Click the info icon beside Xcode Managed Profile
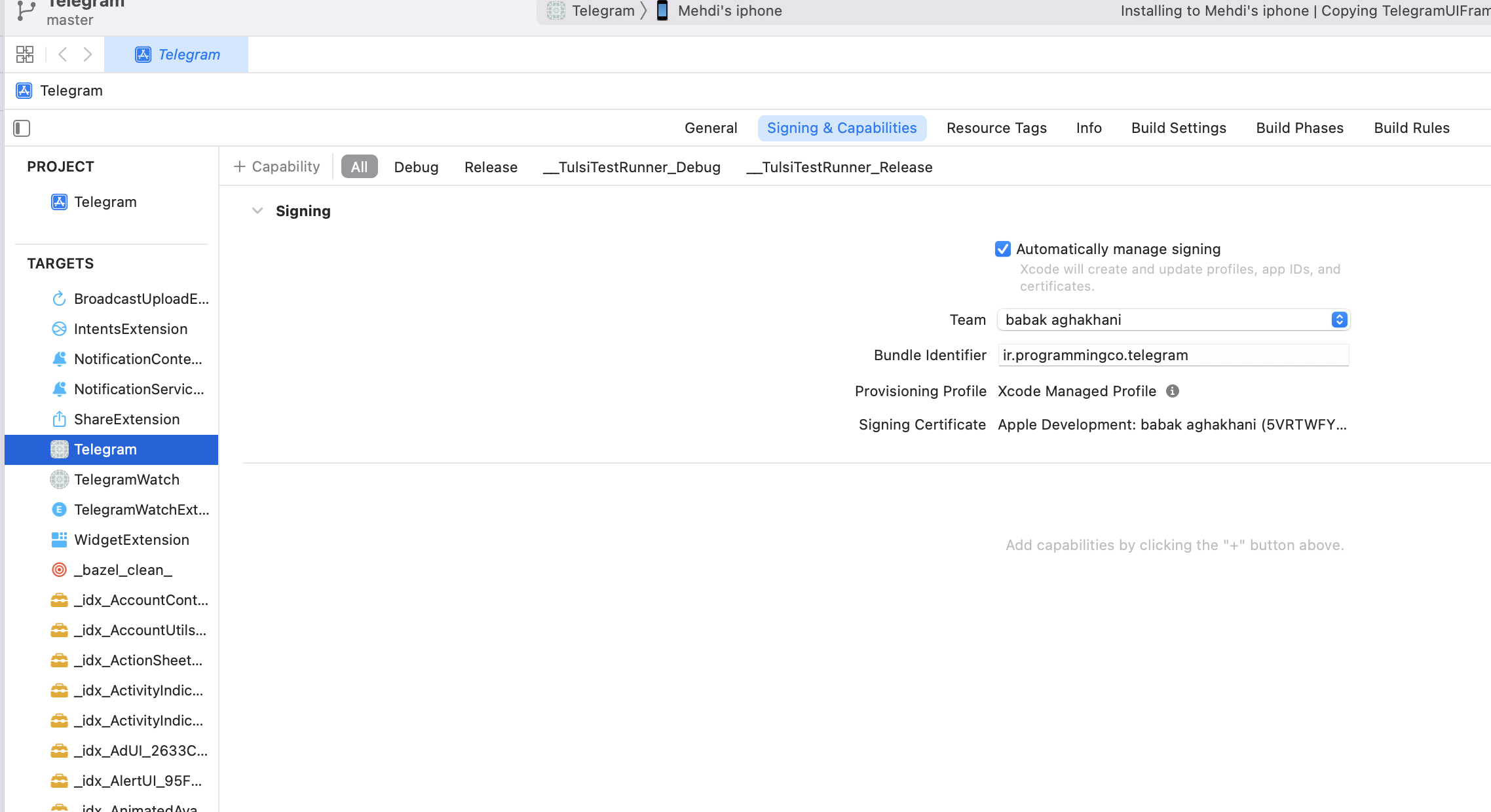 coord(1173,391)
